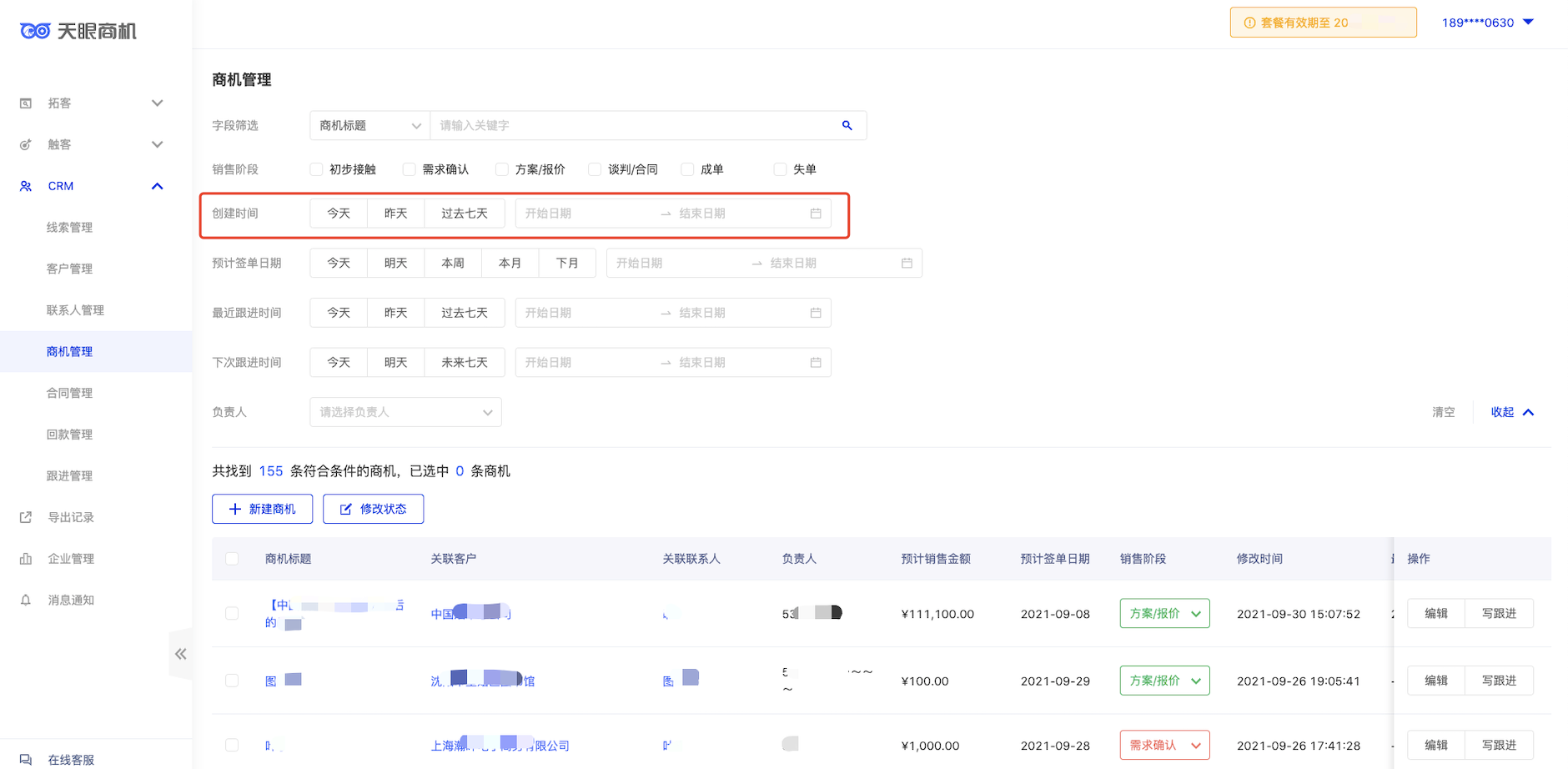Click 明天 in 下次跟进时间 row

(x=396, y=362)
